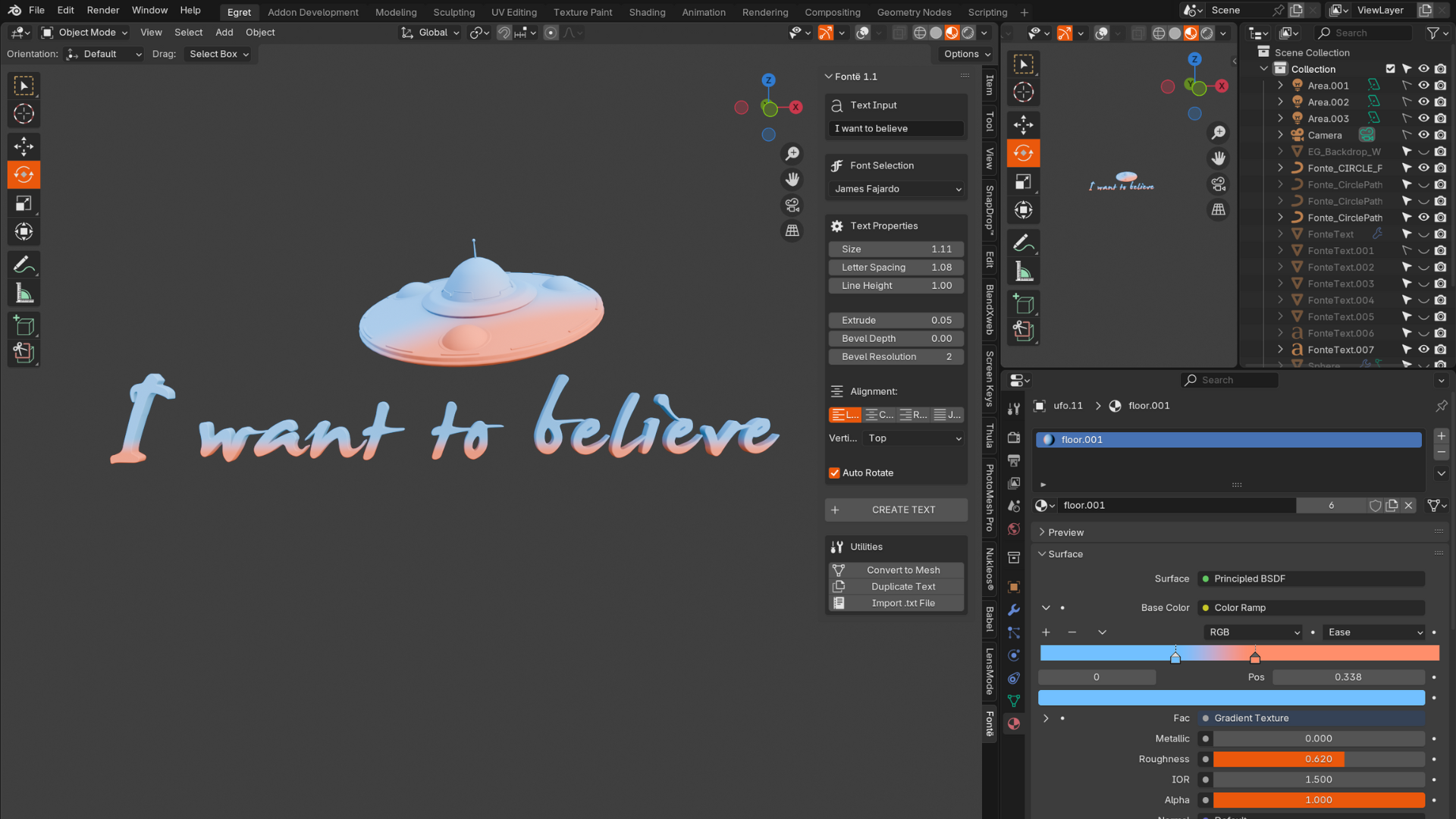Viewport: 1456px width, 819px height.
Task: Click the Add Cube tool icon
Action: tap(24, 326)
